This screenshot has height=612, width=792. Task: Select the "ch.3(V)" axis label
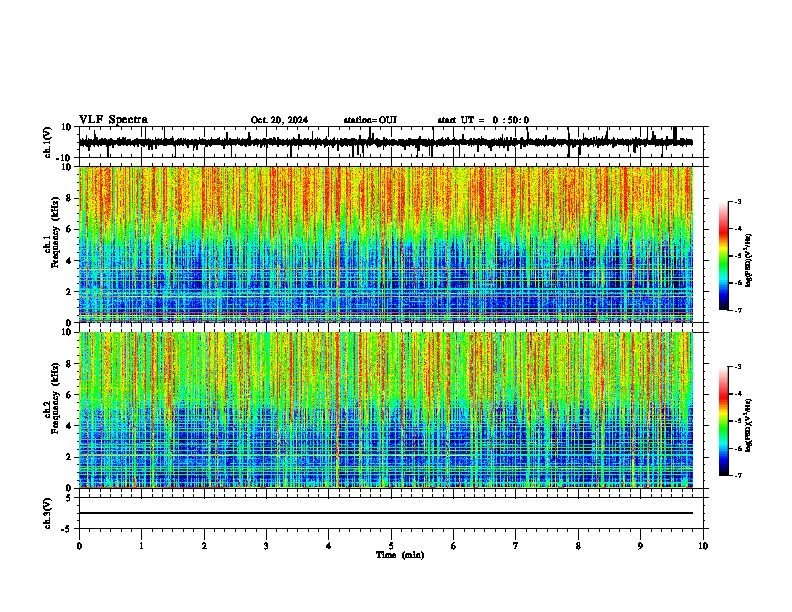click(48, 513)
